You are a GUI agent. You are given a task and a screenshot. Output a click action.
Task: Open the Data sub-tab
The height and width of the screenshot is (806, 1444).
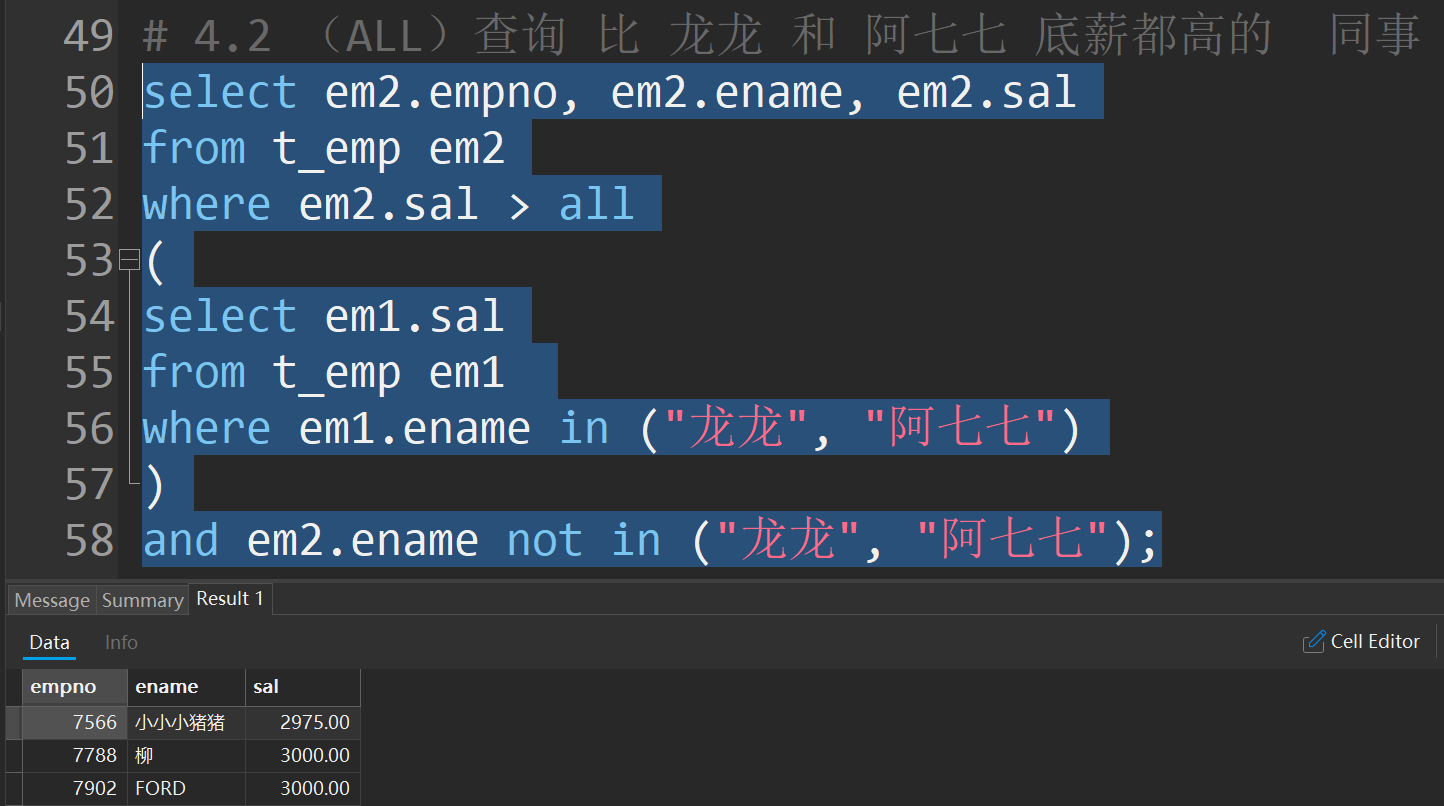point(49,642)
